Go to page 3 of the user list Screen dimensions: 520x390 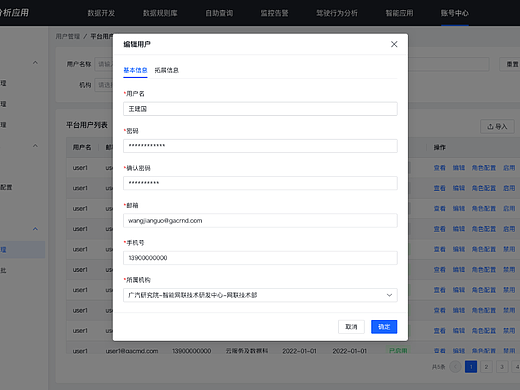tap(502, 367)
